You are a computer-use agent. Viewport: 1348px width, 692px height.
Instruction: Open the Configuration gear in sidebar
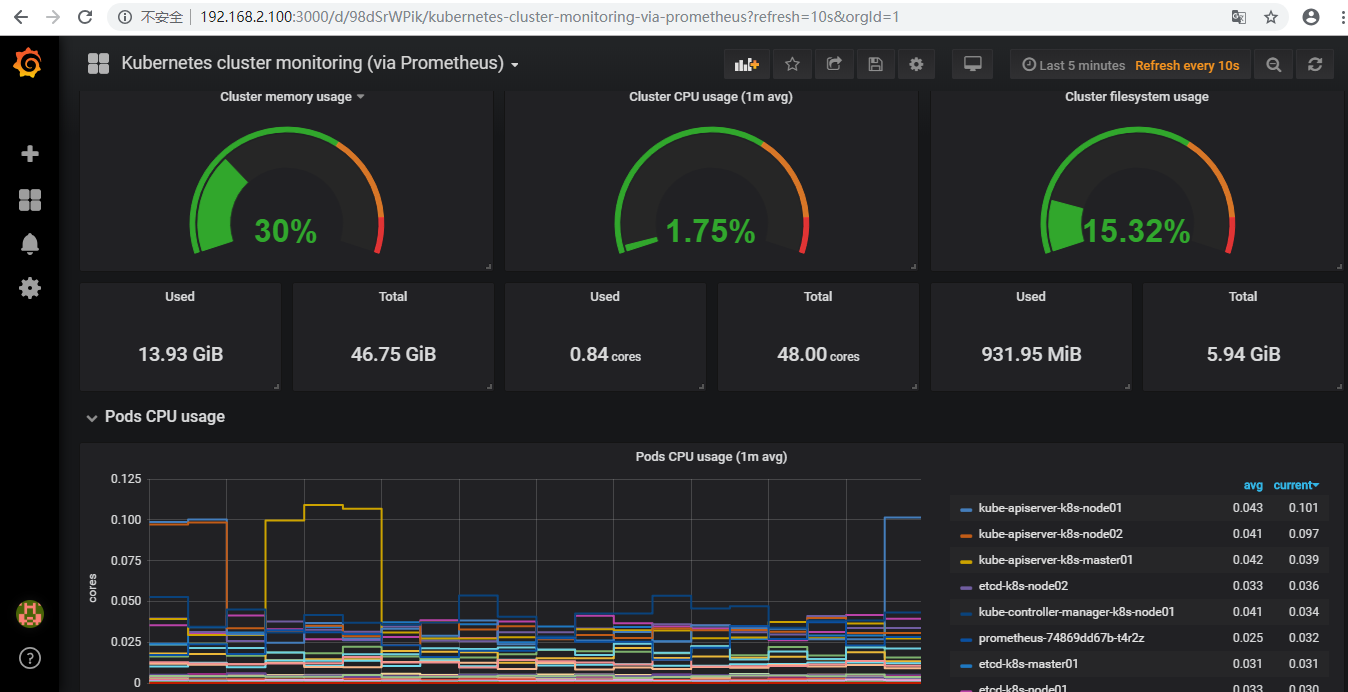coord(30,288)
